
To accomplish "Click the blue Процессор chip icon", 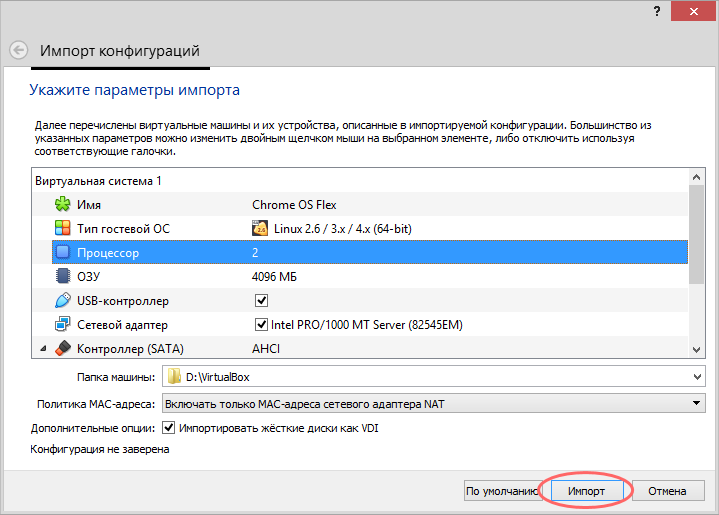I will click(63, 252).
